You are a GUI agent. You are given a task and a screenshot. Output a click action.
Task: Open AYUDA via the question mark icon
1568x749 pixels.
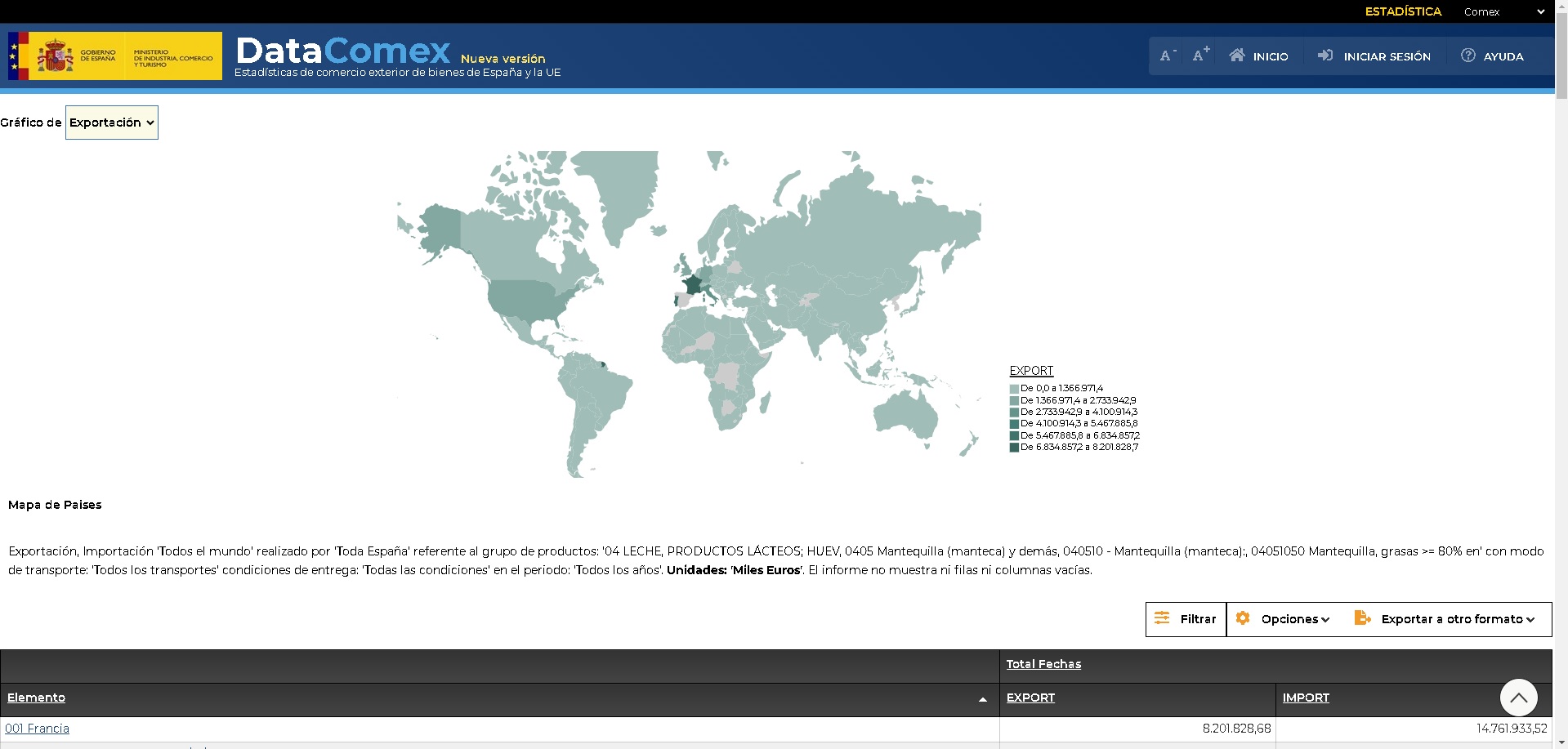tap(1467, 56)
